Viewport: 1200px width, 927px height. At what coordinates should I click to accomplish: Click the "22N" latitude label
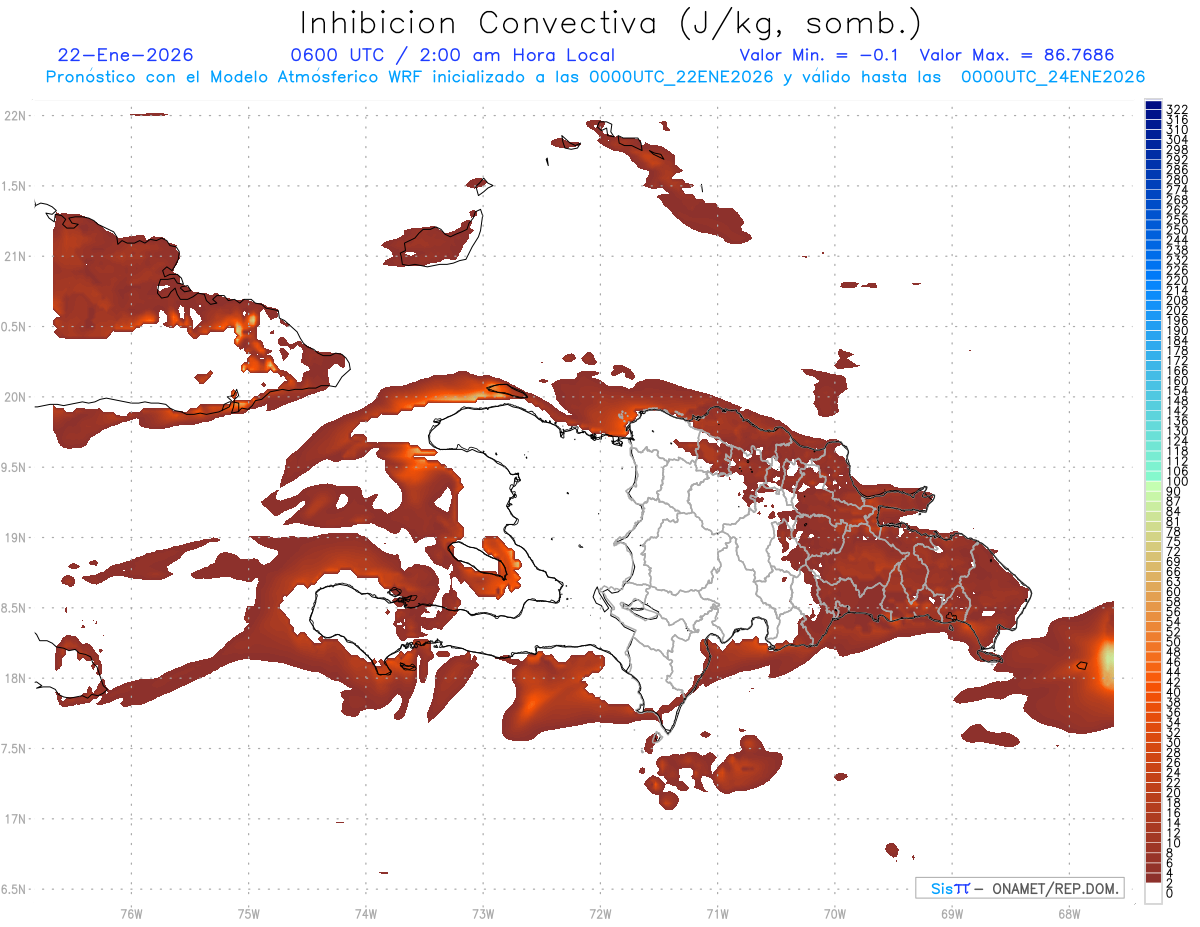[x=14, y=116]
